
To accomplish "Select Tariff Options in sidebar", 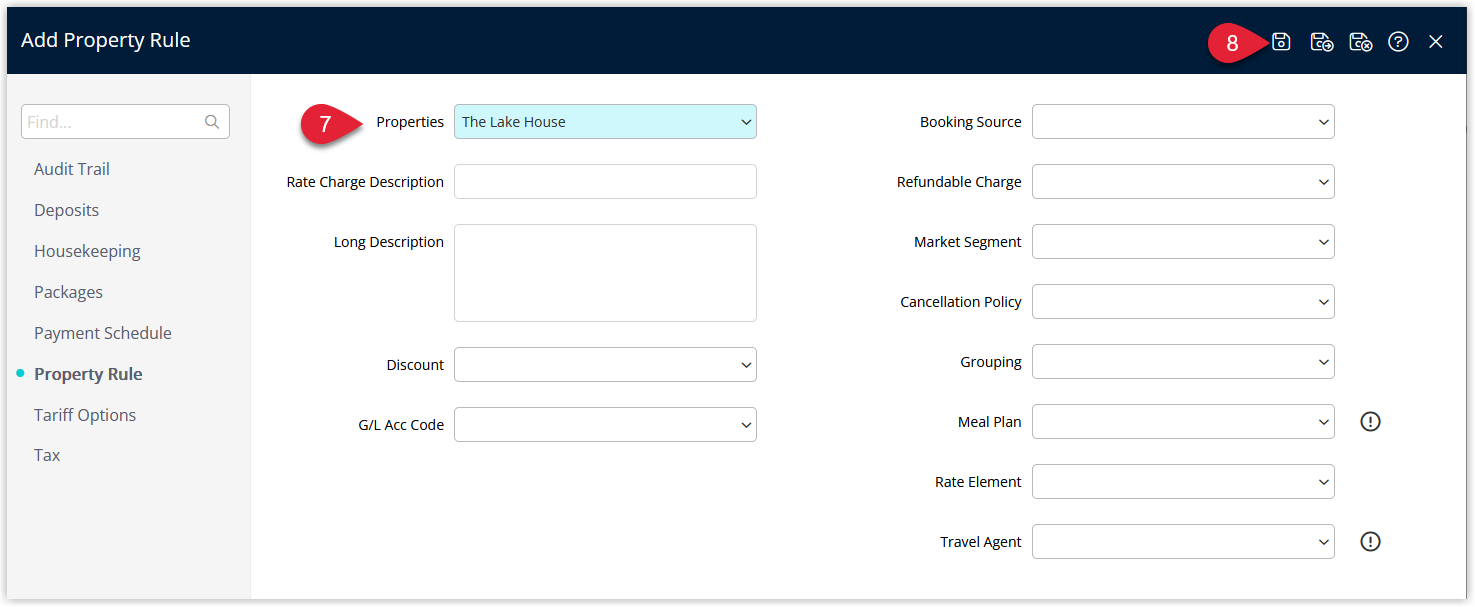I will click(85, 415).
